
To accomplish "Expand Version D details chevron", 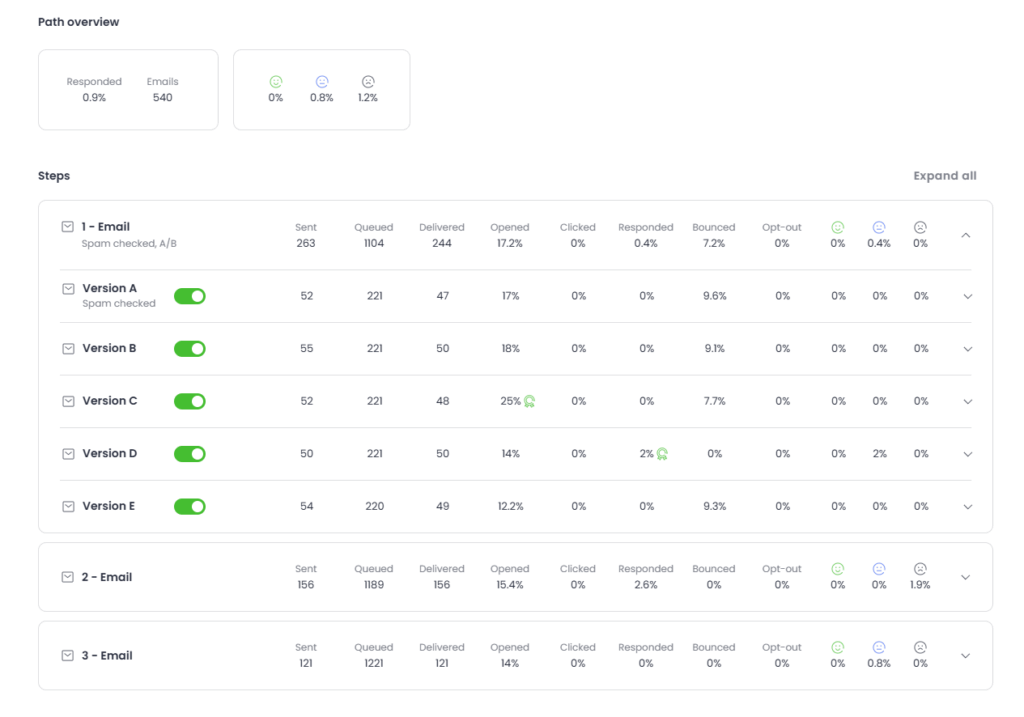I will pos(967,454).
